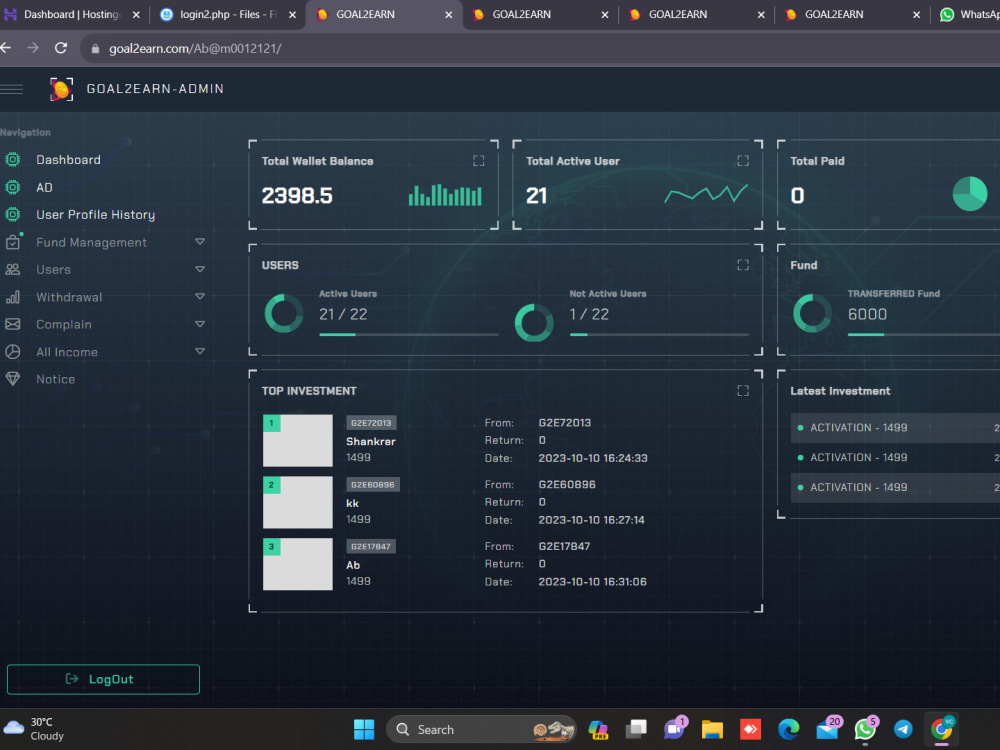Expand the Total Active User card

point(743,161)
